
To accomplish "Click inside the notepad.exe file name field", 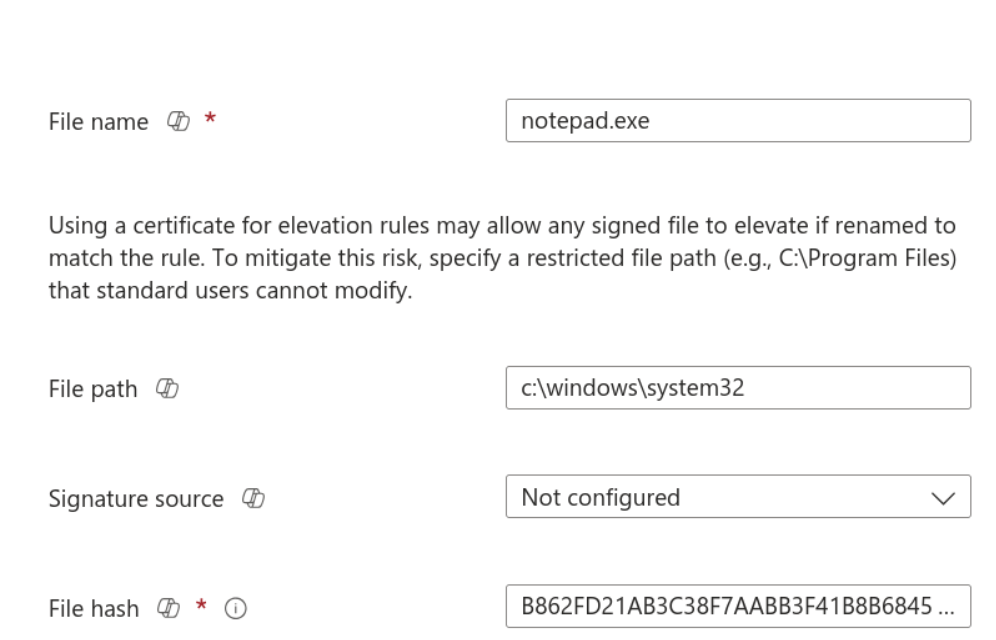I will pyautogui.click(x=738, y=120).
